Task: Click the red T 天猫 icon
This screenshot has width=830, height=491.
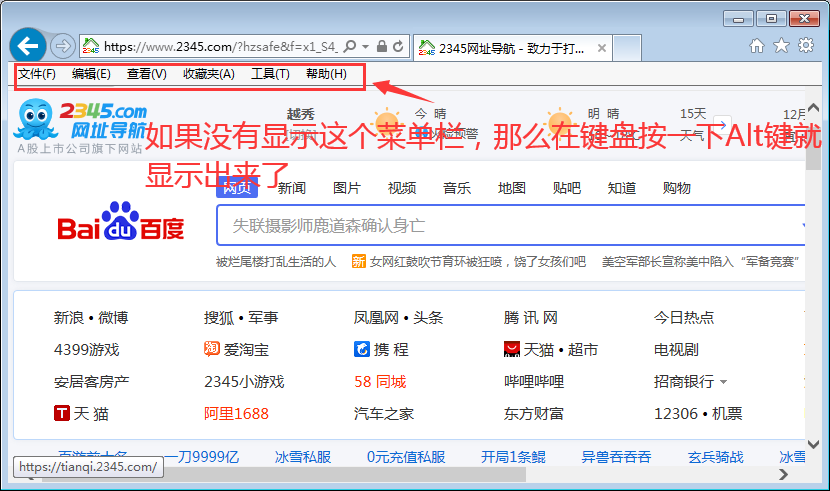Action: point(62,413)
